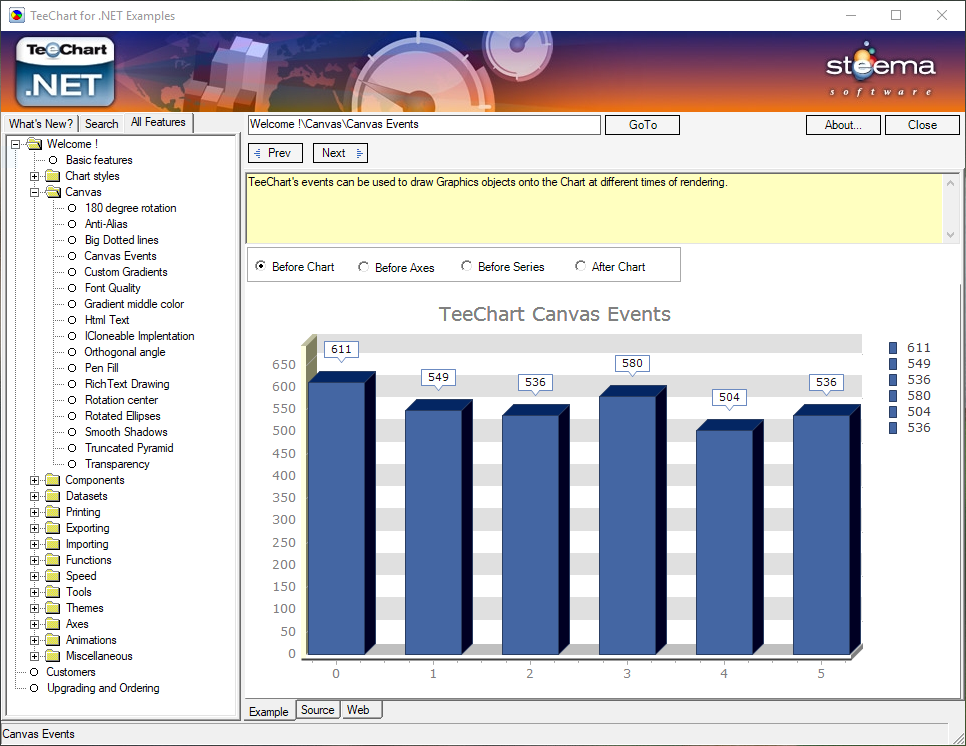The width and height of the screenshot is (966, 746).
Task: Click the Miscellaneous folder icon
Action: pos(53,656)
